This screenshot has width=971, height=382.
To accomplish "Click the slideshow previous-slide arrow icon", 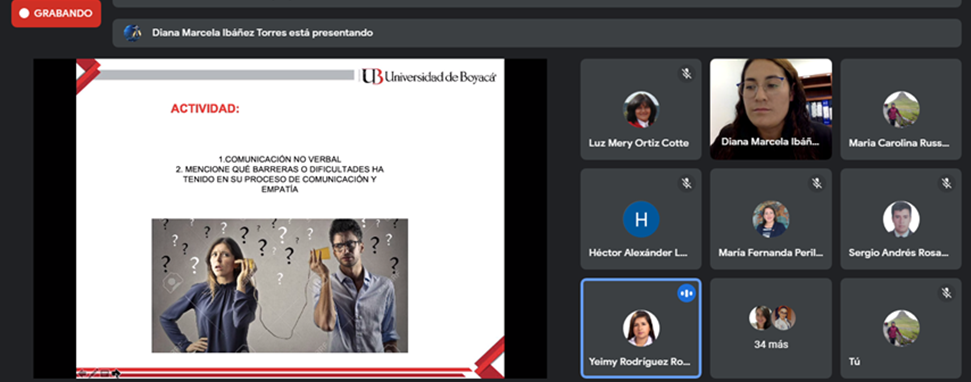I will tap(82, 373).
